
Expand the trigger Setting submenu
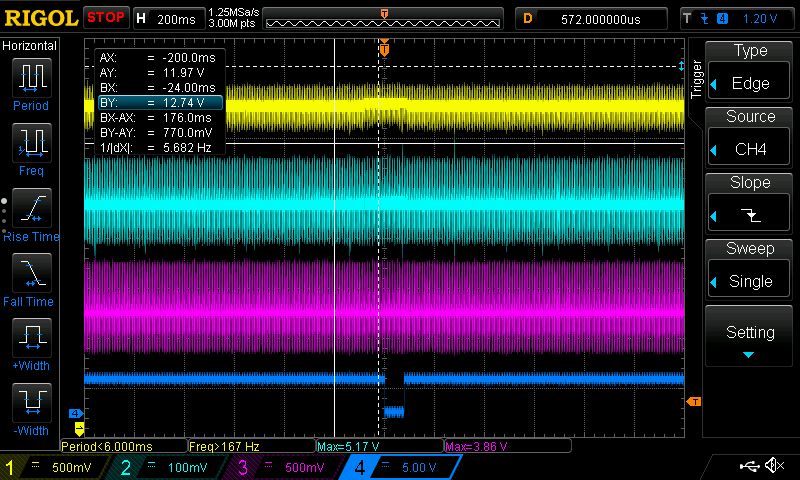point(749,336)
